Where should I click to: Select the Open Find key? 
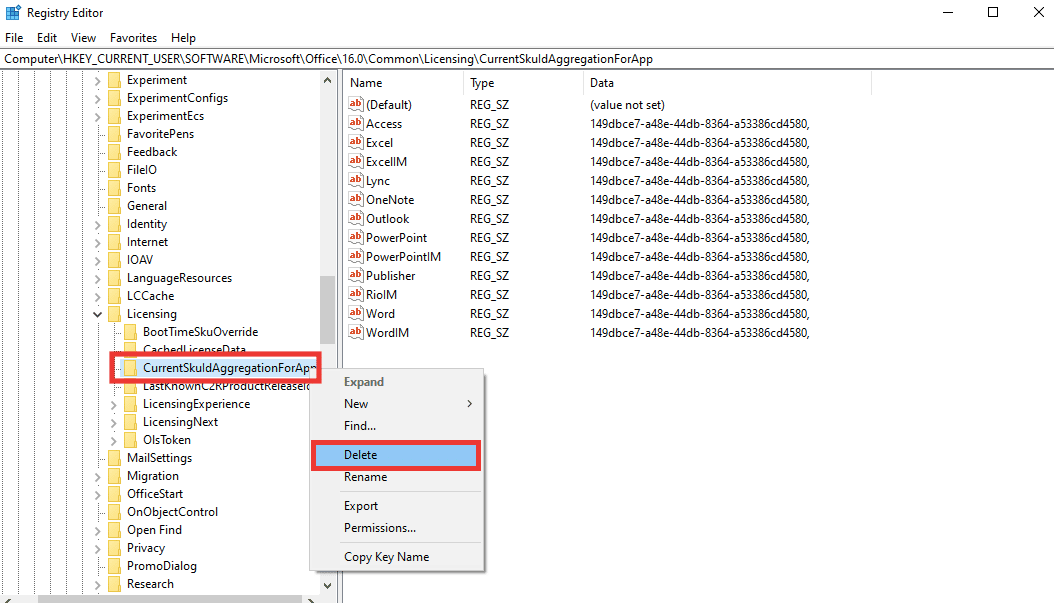[154, 530]
